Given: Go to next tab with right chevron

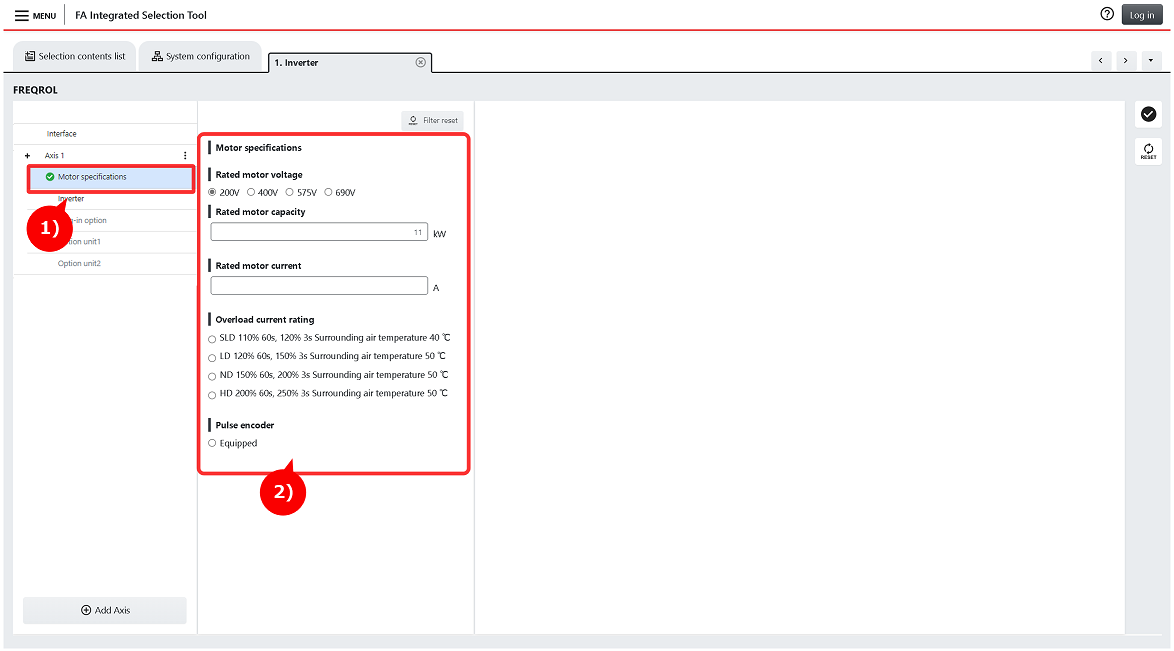Looking at the screenshot, I should click(x=1125, y=61).
